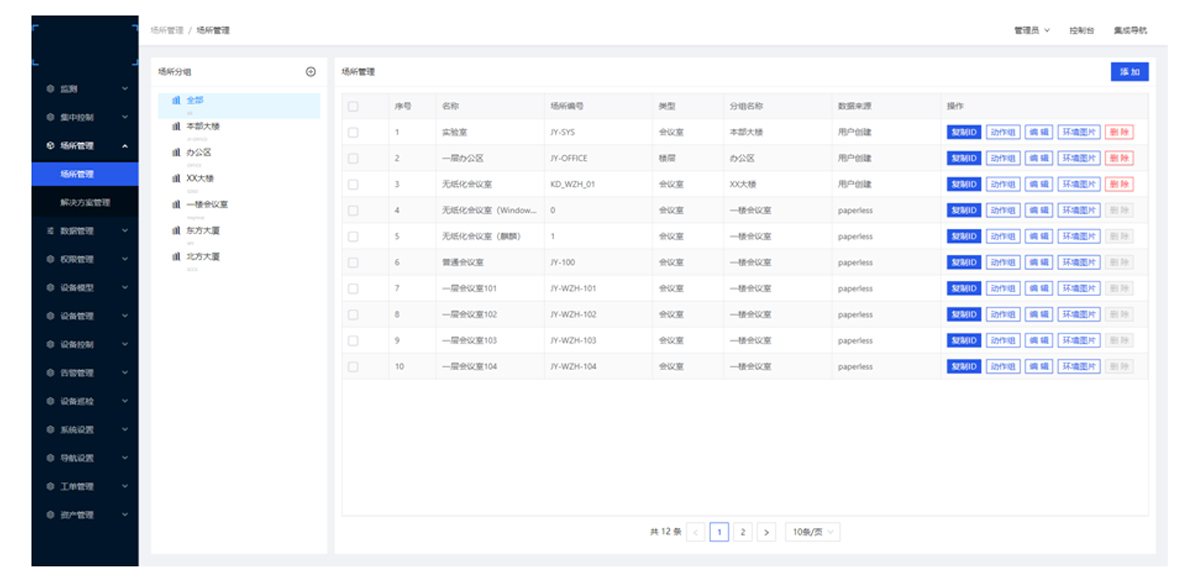The height and width of the screenshot is (578, 1200).
Task: Open the 管理员 user dropdown
Action: pos(1032,31)
